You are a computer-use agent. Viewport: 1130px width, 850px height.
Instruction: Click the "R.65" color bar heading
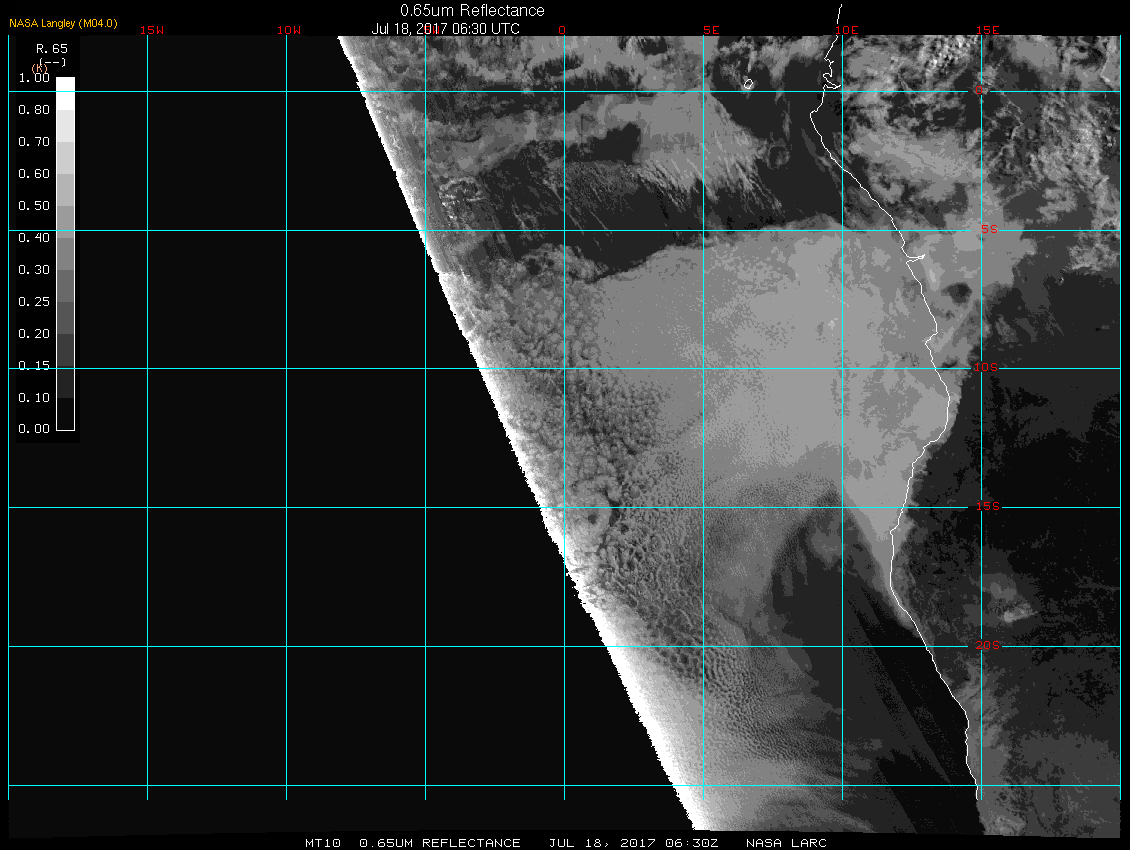point(52,49)
